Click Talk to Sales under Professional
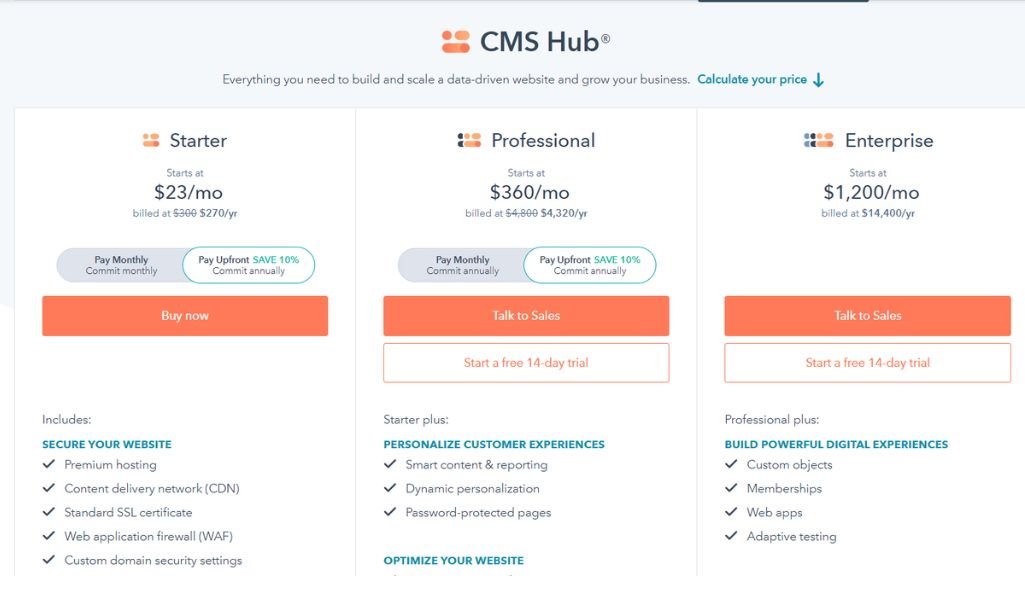 [x=526, y=316]
